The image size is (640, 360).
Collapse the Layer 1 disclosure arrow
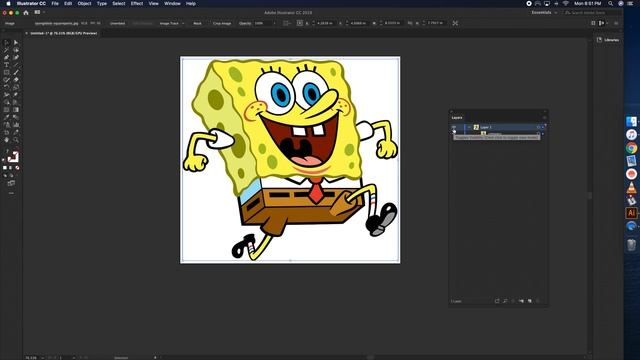pos(469,127)
